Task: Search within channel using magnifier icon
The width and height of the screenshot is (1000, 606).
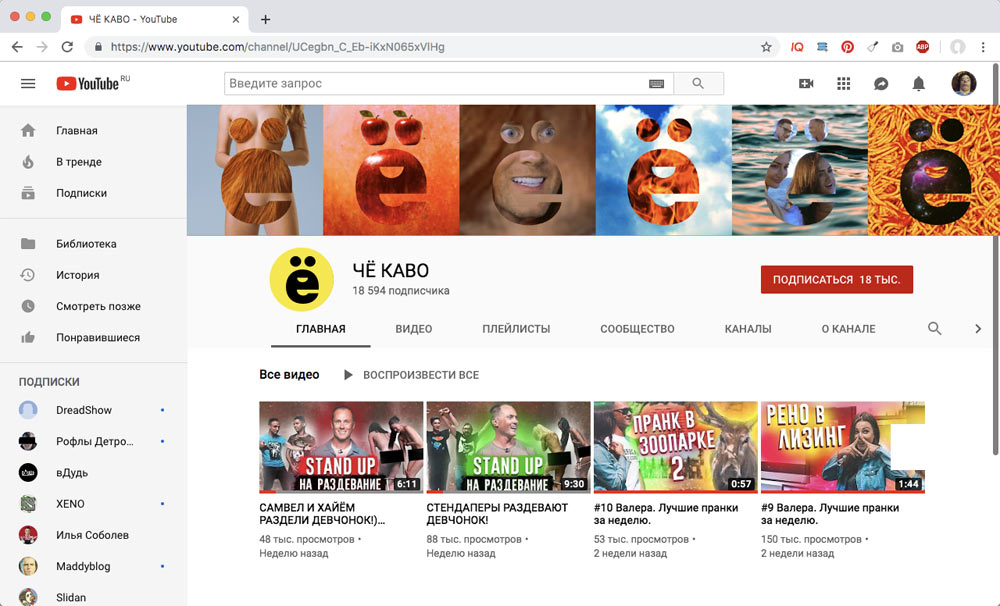Action: 935,328
